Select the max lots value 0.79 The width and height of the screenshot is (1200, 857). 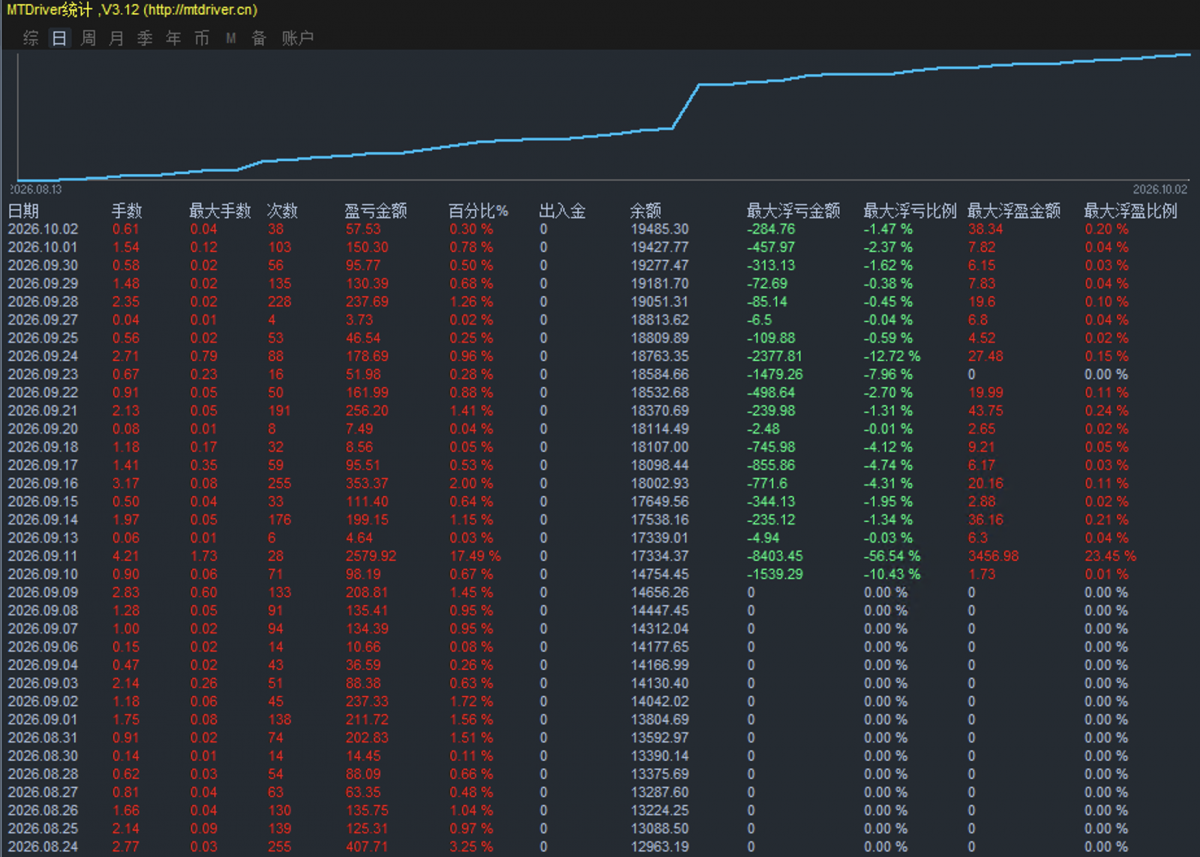(x=204, y=356)
